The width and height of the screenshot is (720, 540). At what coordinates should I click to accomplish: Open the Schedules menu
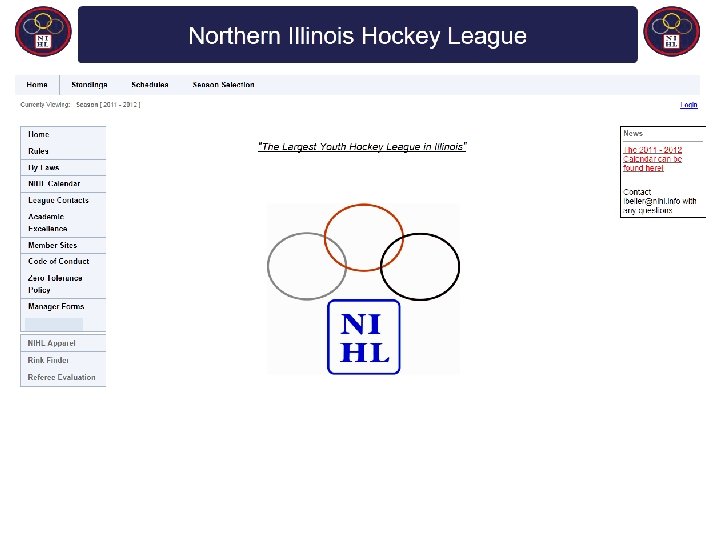point(150,84)
